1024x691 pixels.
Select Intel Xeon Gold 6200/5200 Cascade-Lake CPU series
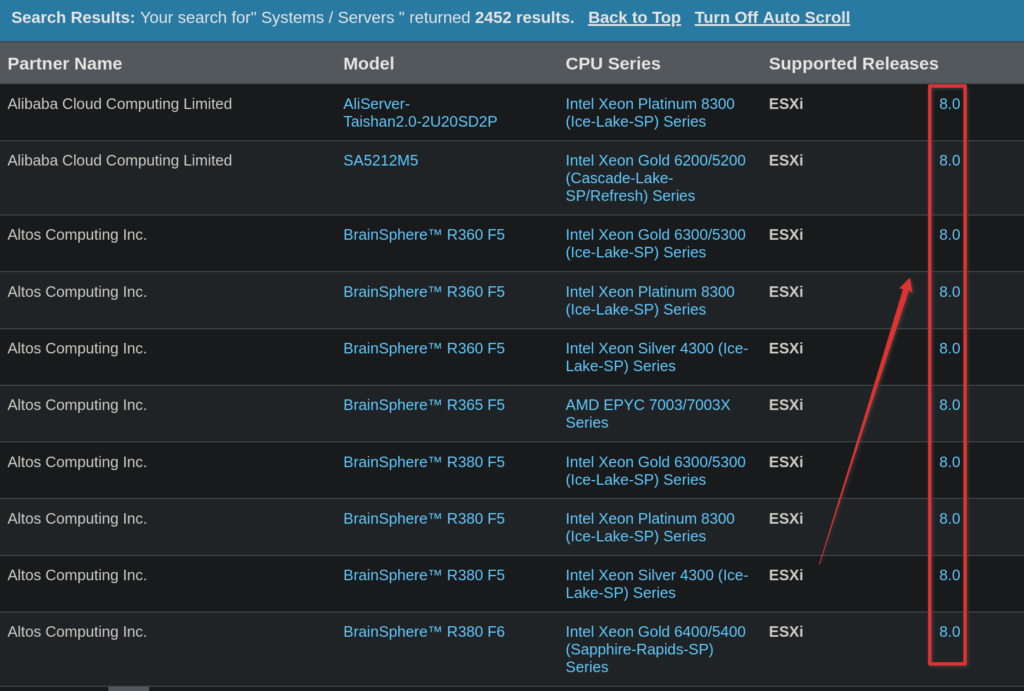655,178
